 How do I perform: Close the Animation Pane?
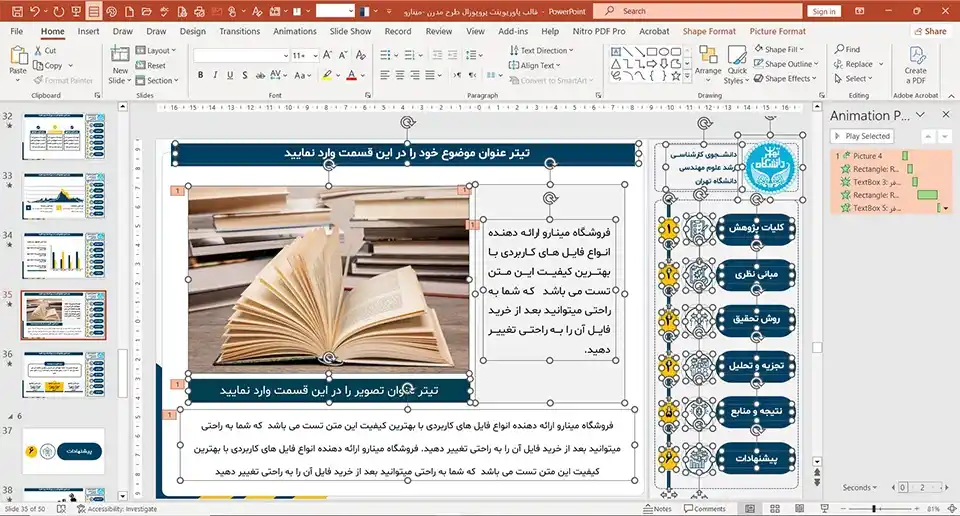[945, 114]
